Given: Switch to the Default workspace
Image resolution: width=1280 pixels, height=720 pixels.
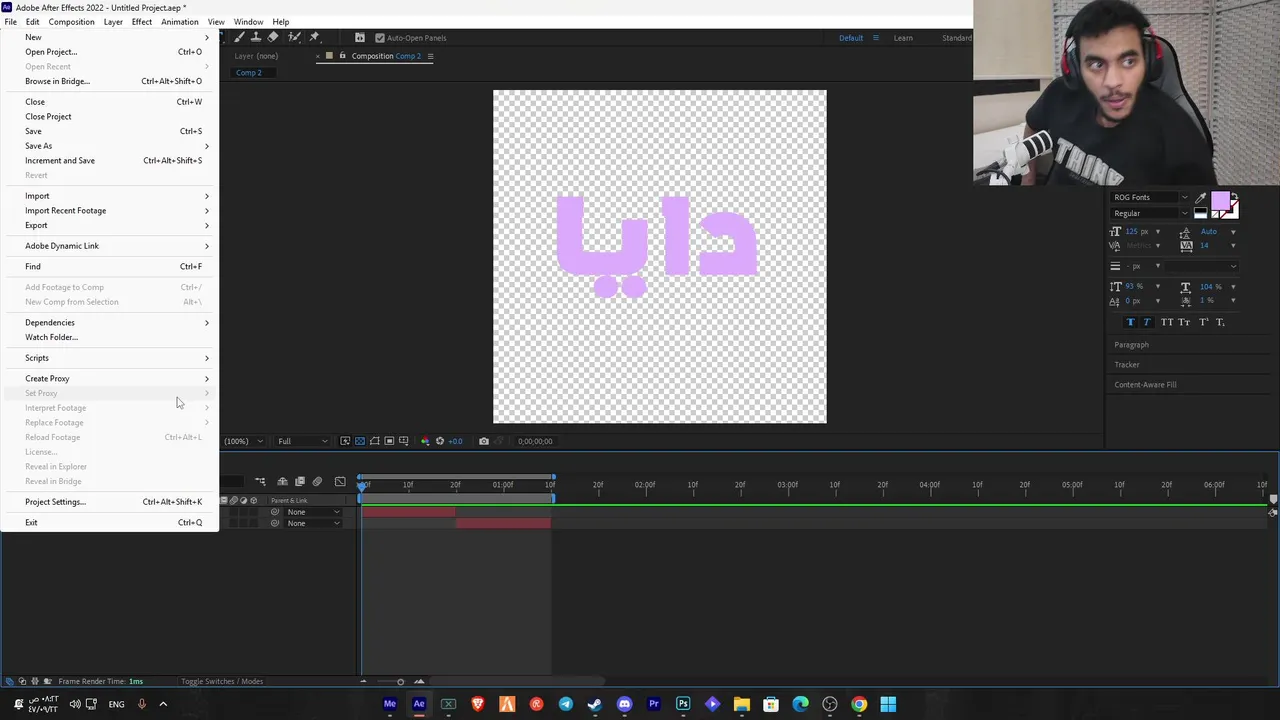Looking at the screenshot, I should tap(851, 38).
